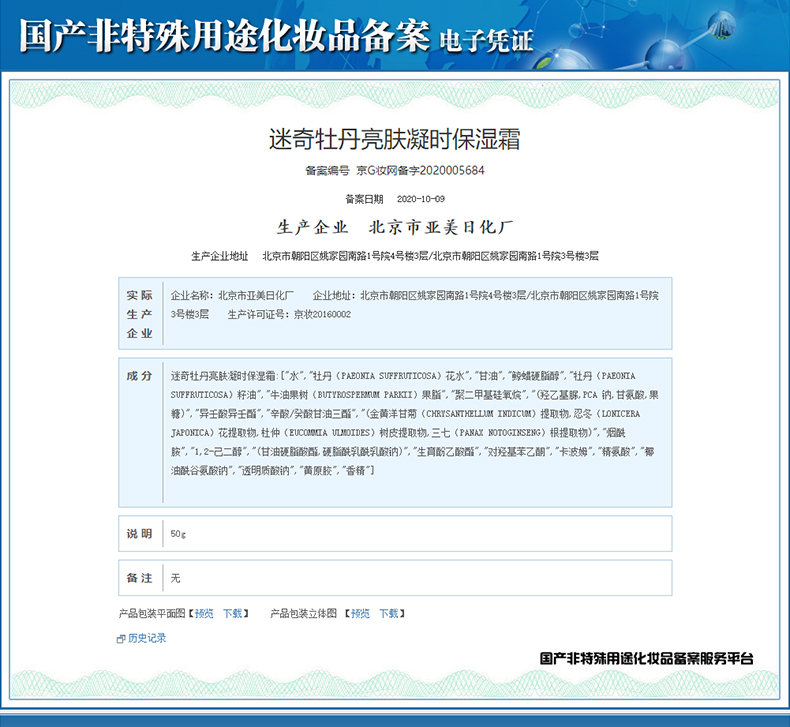Click 下载 link for 产品包装平面图

click(x=233, y=613)
